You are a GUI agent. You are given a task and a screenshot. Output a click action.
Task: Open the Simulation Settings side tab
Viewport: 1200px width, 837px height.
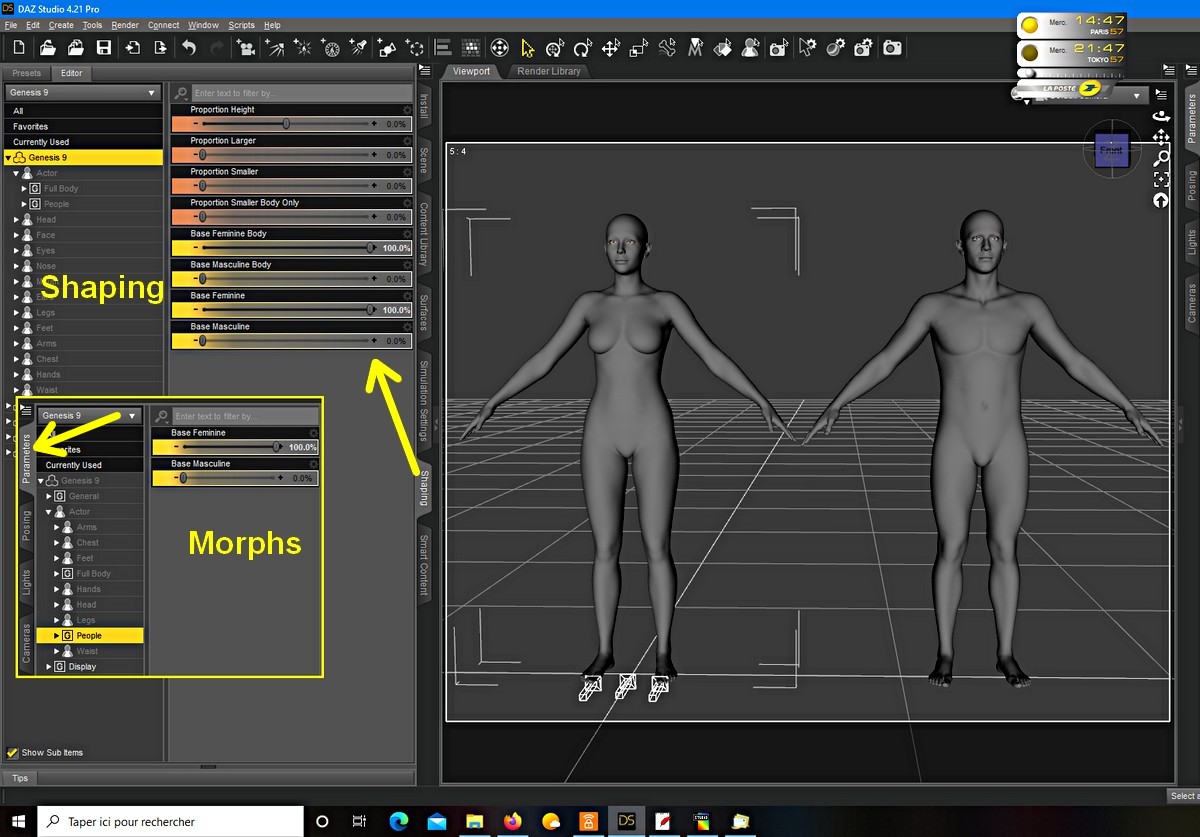(424, 399)
